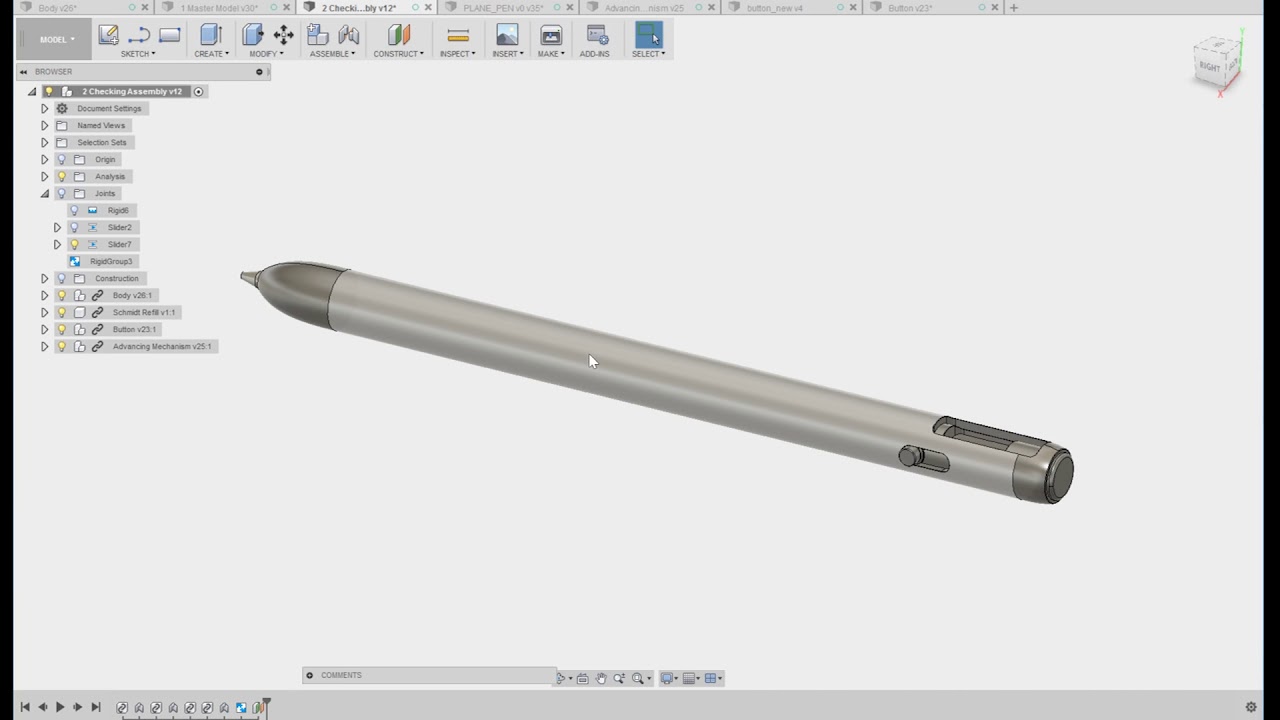Collapse the Joints folder
1280x720 pixels.
tap(44, 193)
